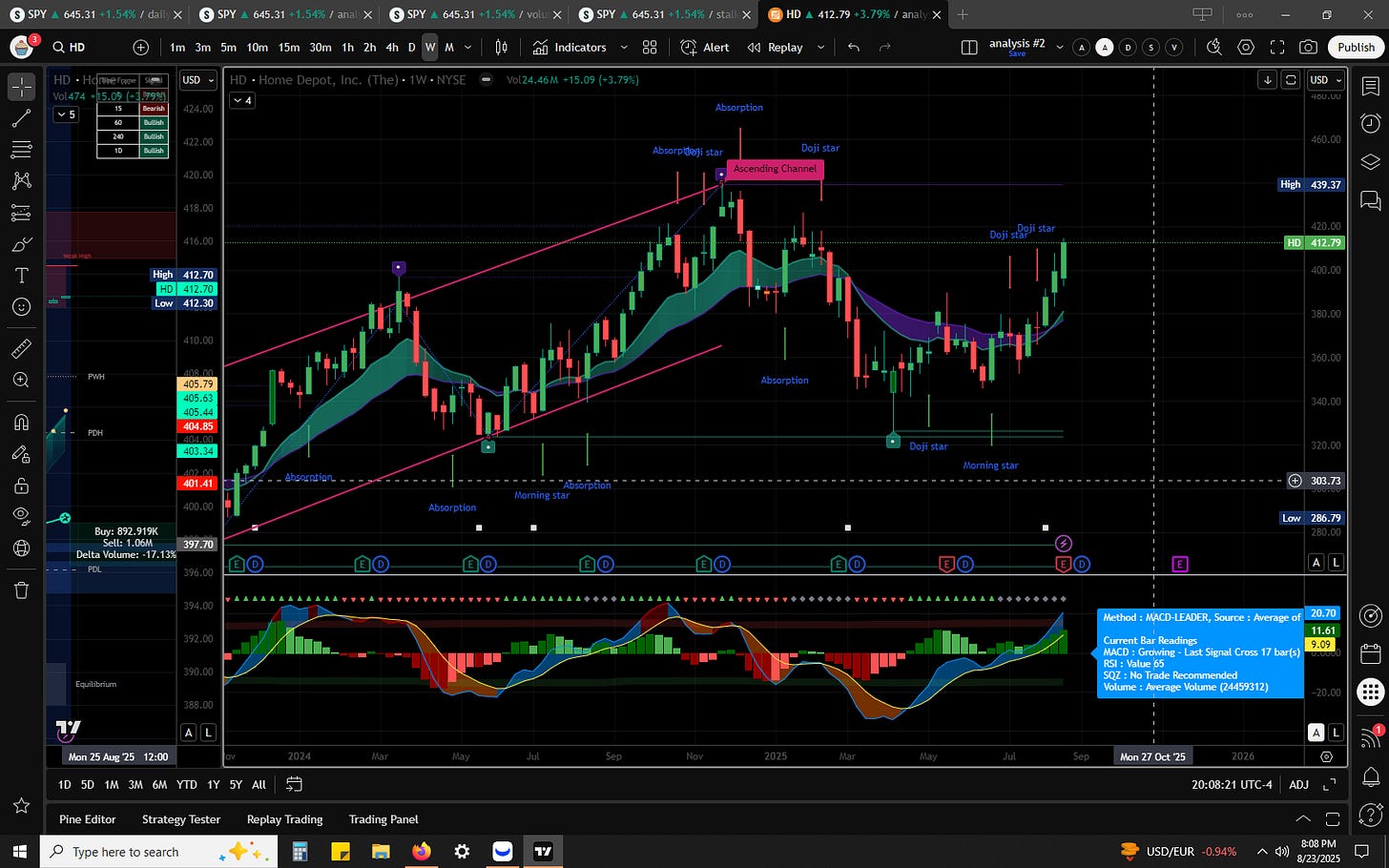Open the watchlist and details panel
This screenshot has height=868, width=1389.
click(1370, 87)
